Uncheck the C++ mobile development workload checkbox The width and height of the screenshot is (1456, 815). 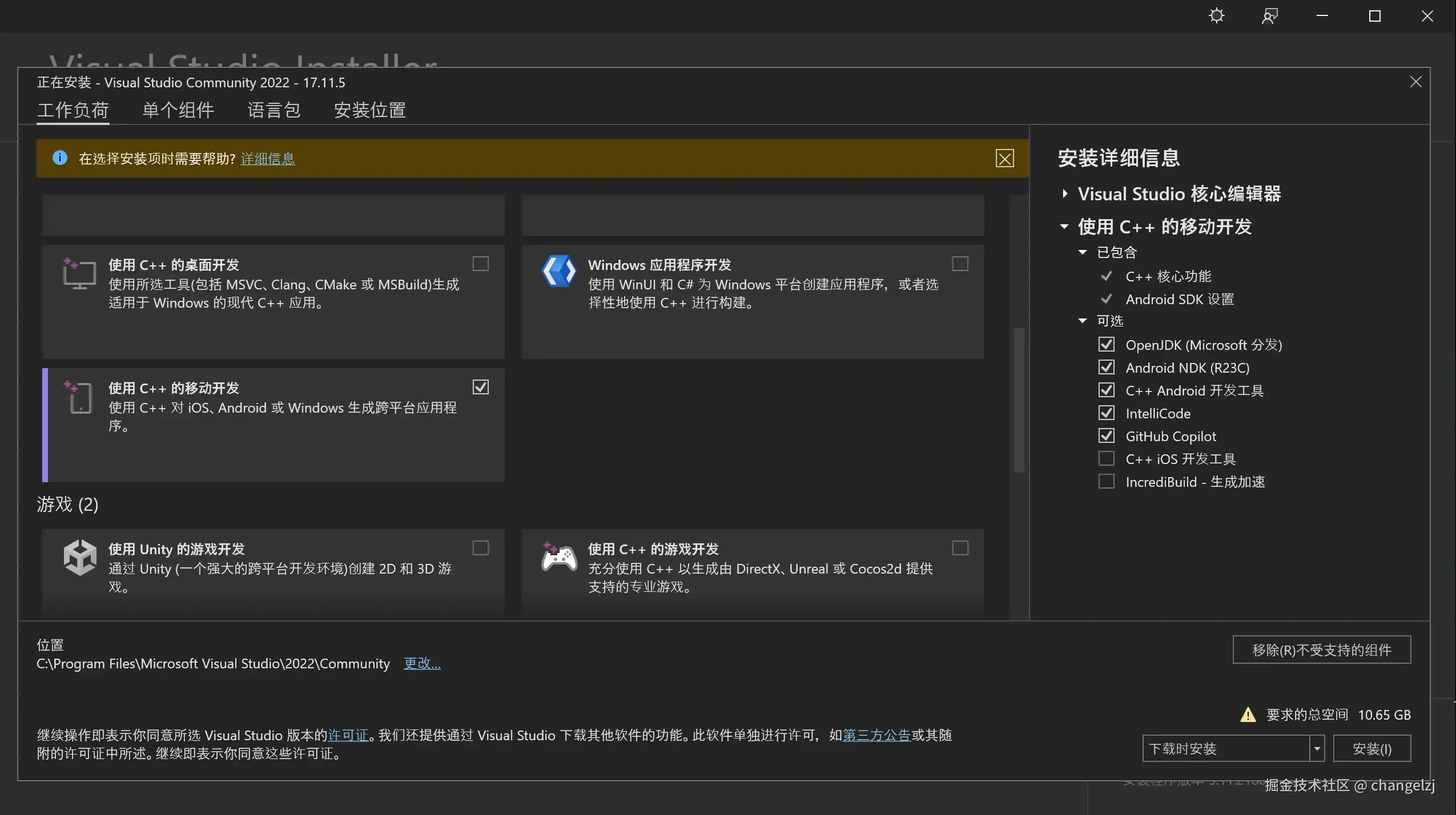point(481,387)
